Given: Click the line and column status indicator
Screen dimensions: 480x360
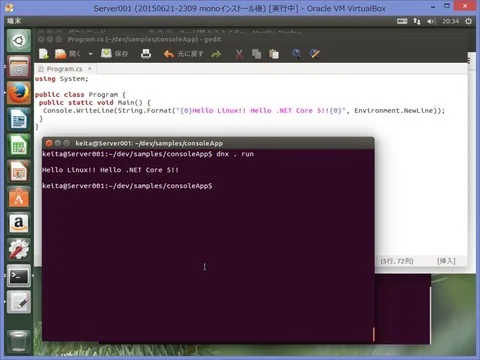Looking at the screenshot, I should click(x=397, y=261).
